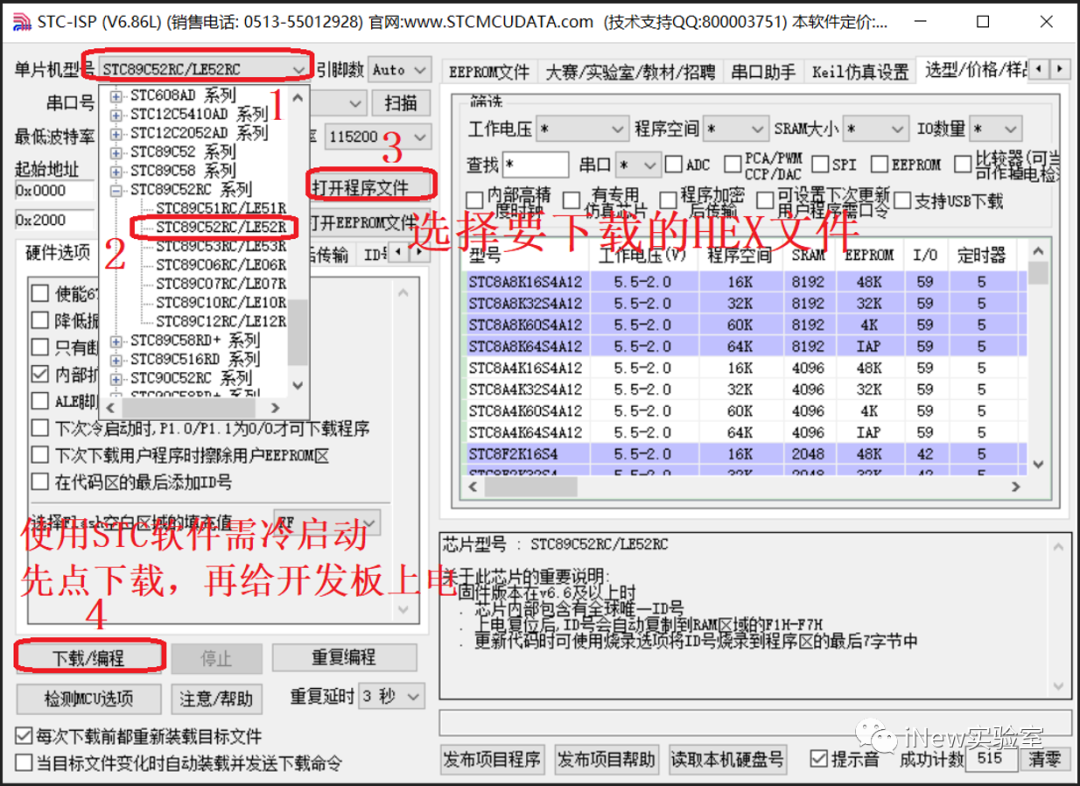Enable 下次冷启动时 P1.0/P1.1 checkbox
This screenshot has height=786, width=1080.
(40, 428)
